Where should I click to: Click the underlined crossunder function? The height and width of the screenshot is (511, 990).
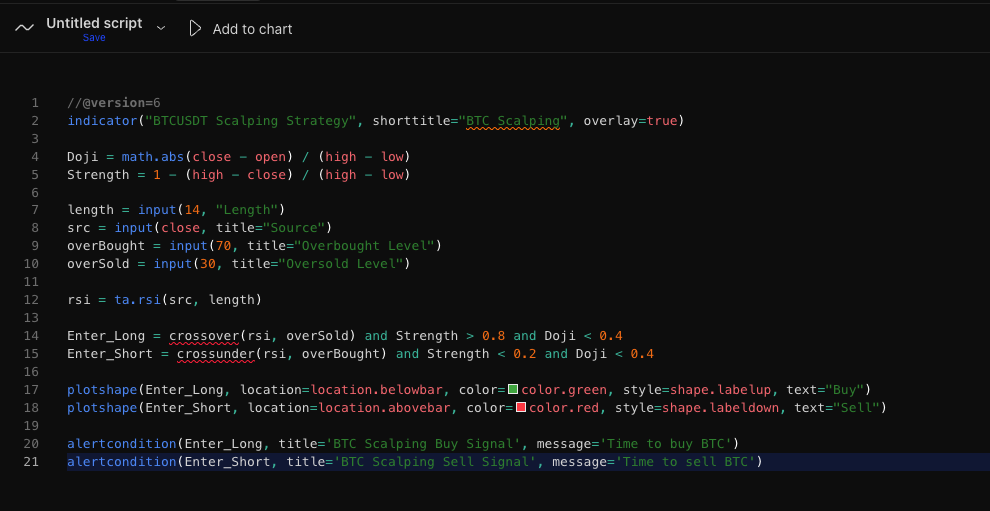point(215,354)
